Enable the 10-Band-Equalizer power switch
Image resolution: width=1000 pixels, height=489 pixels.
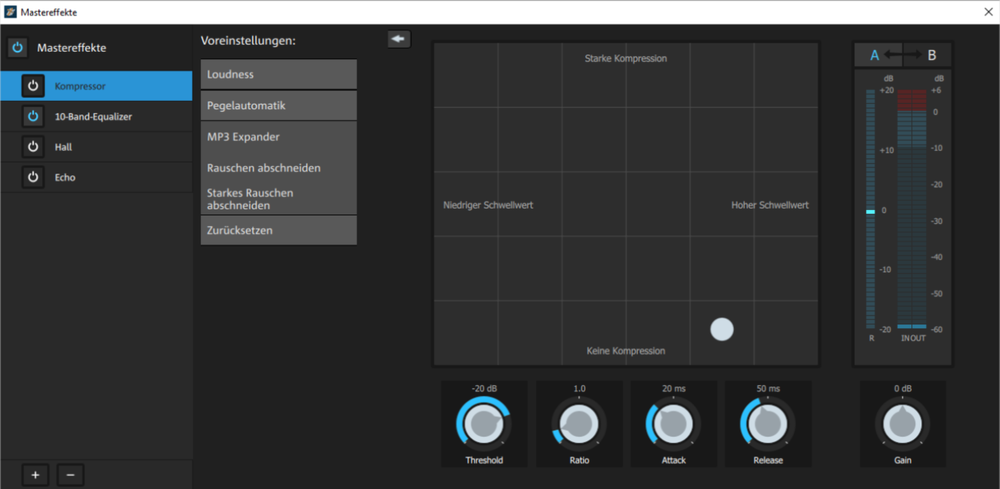pyautogui.click(x=33, y=117)
